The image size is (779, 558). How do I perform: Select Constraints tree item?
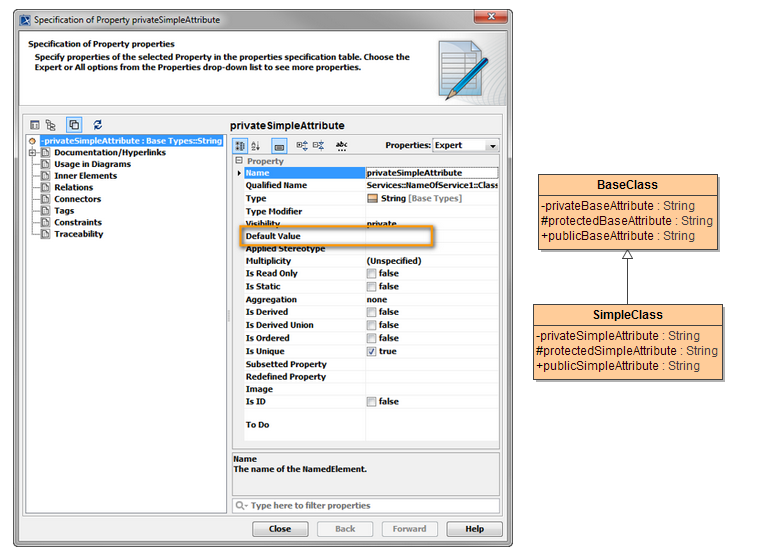click(x=78, y=223)
